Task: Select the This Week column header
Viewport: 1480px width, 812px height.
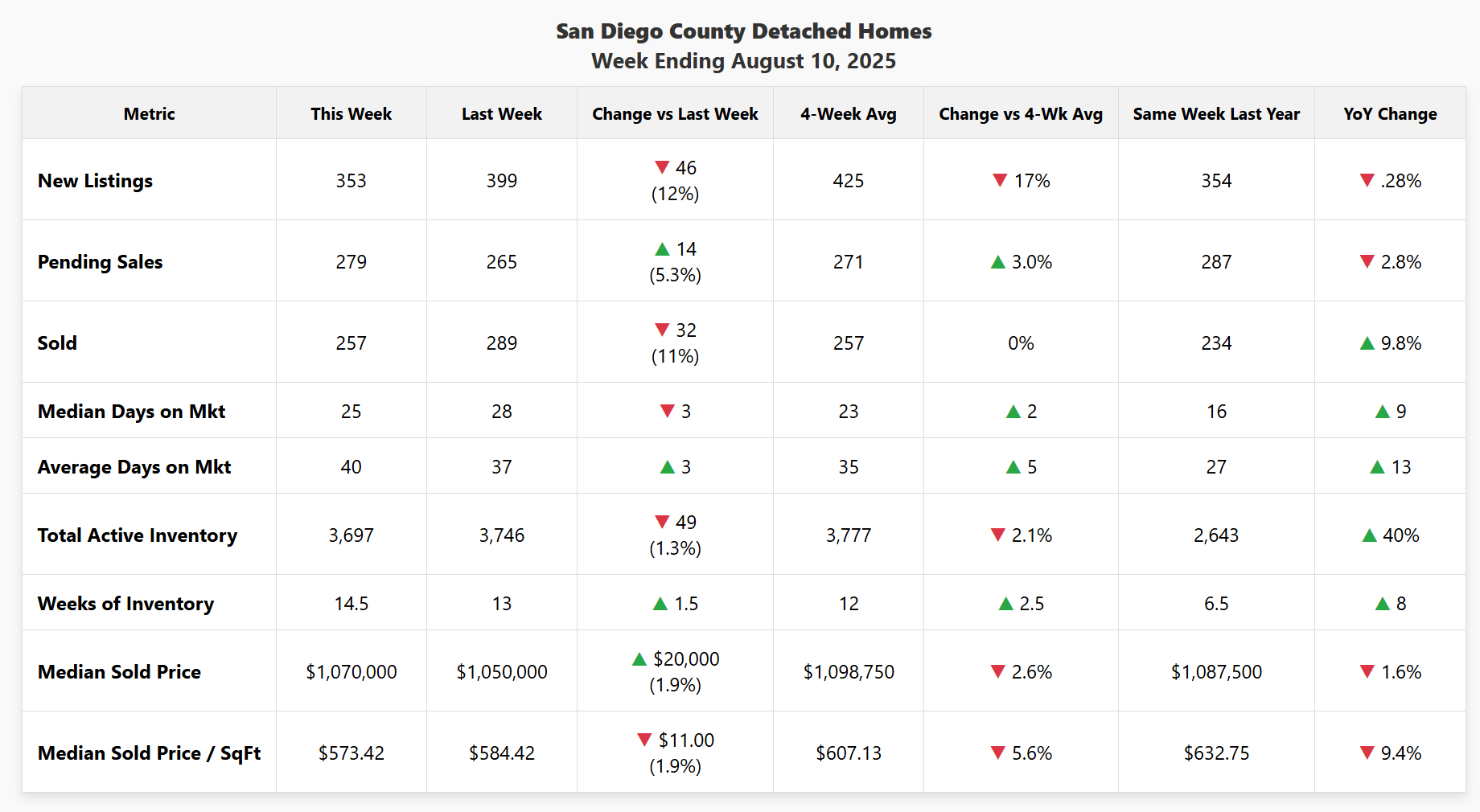Action: coord(351,113)
